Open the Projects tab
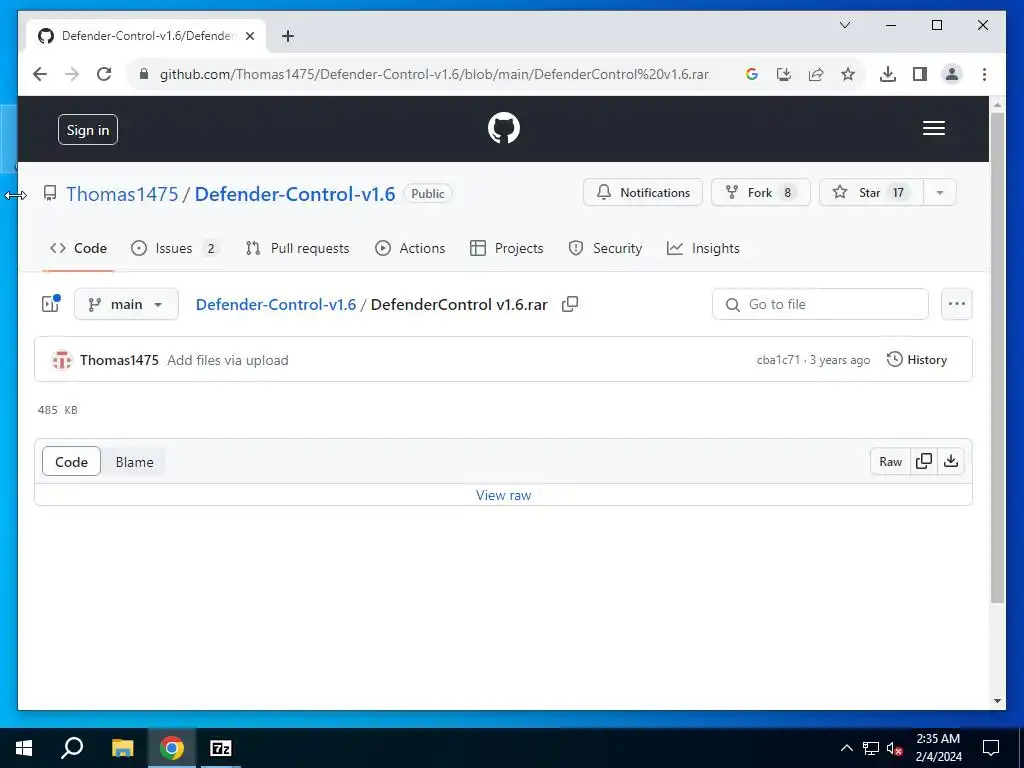This screenshot has height=768, width=1024. (x=506, y=248)
